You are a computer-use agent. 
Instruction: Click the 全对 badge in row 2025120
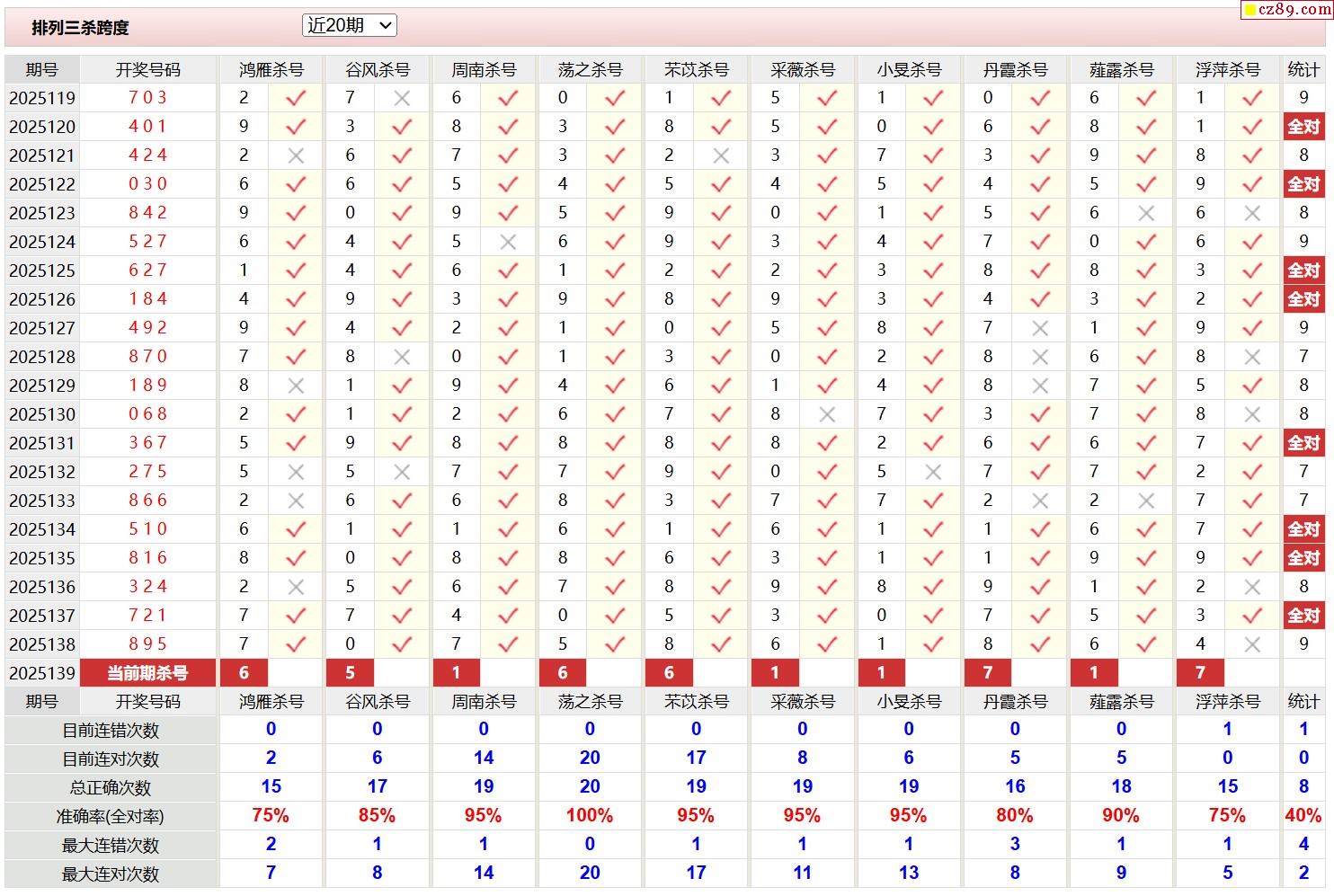point(1303,127)
